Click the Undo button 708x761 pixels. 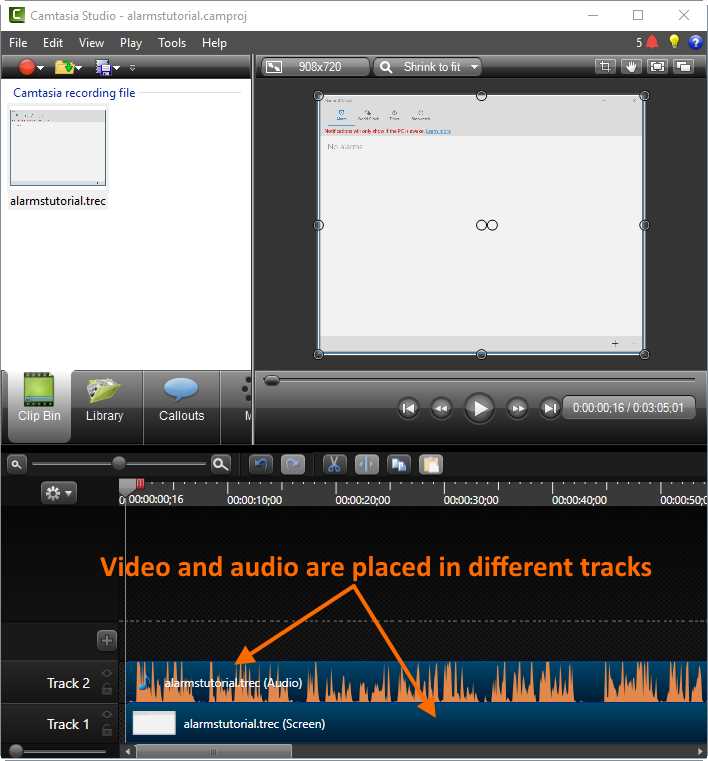pyautogui.click(x=261, y=464)
